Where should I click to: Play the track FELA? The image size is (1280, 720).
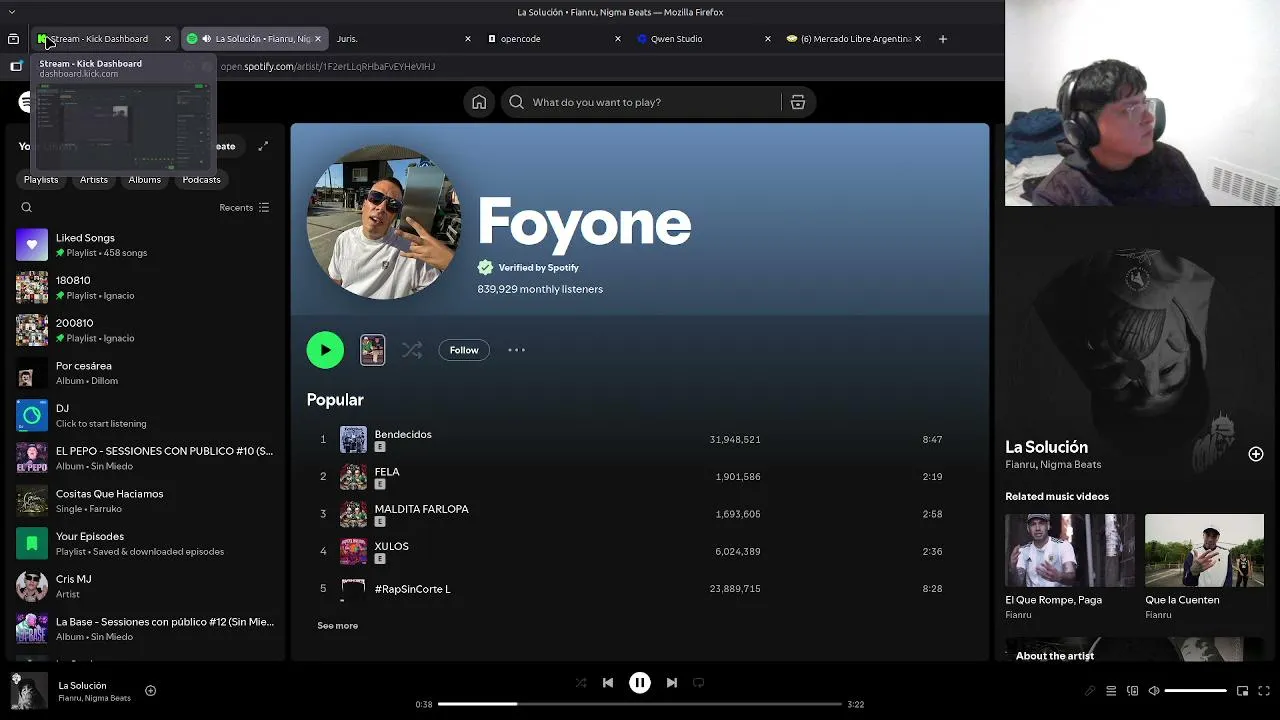(387, 472)
